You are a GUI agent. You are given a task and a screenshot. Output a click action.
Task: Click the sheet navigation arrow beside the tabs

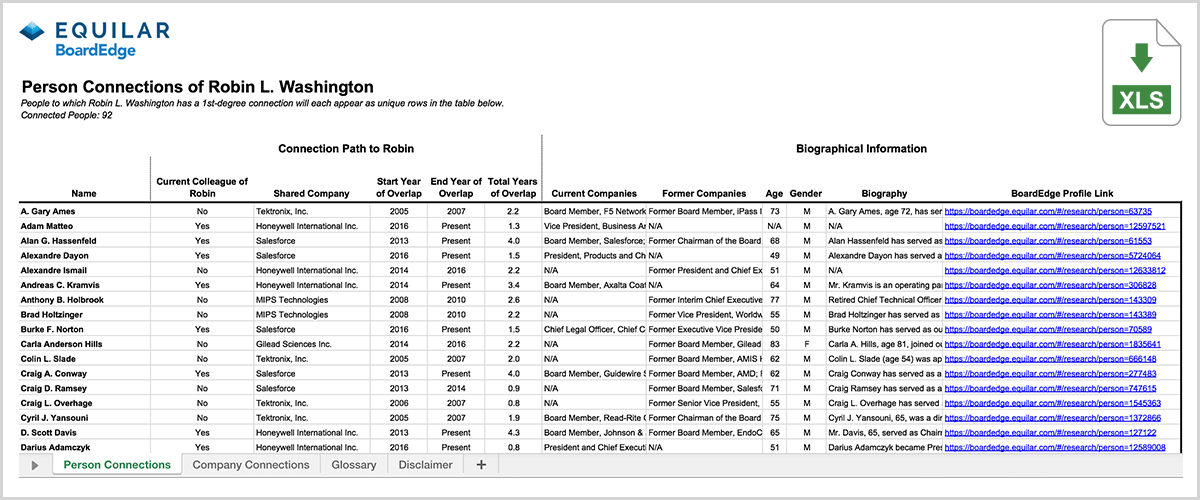pos(35,466)
